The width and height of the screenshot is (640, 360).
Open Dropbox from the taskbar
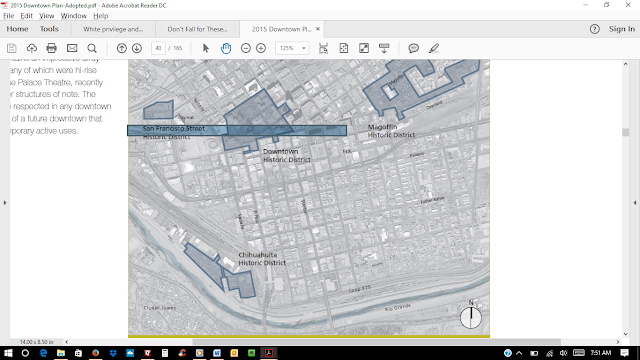(x=113, y=353)
